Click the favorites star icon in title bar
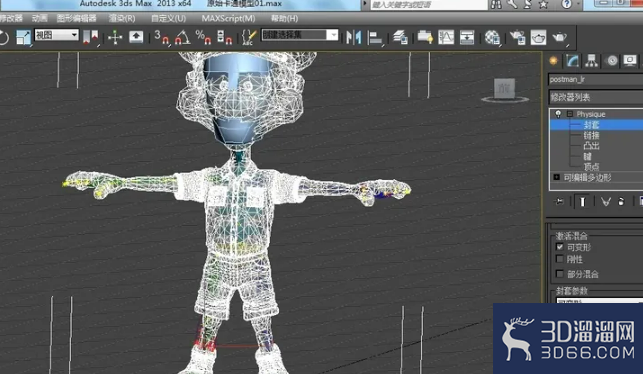Image resolution: width=643 pixels, height=374 pixels. point(543,5)
